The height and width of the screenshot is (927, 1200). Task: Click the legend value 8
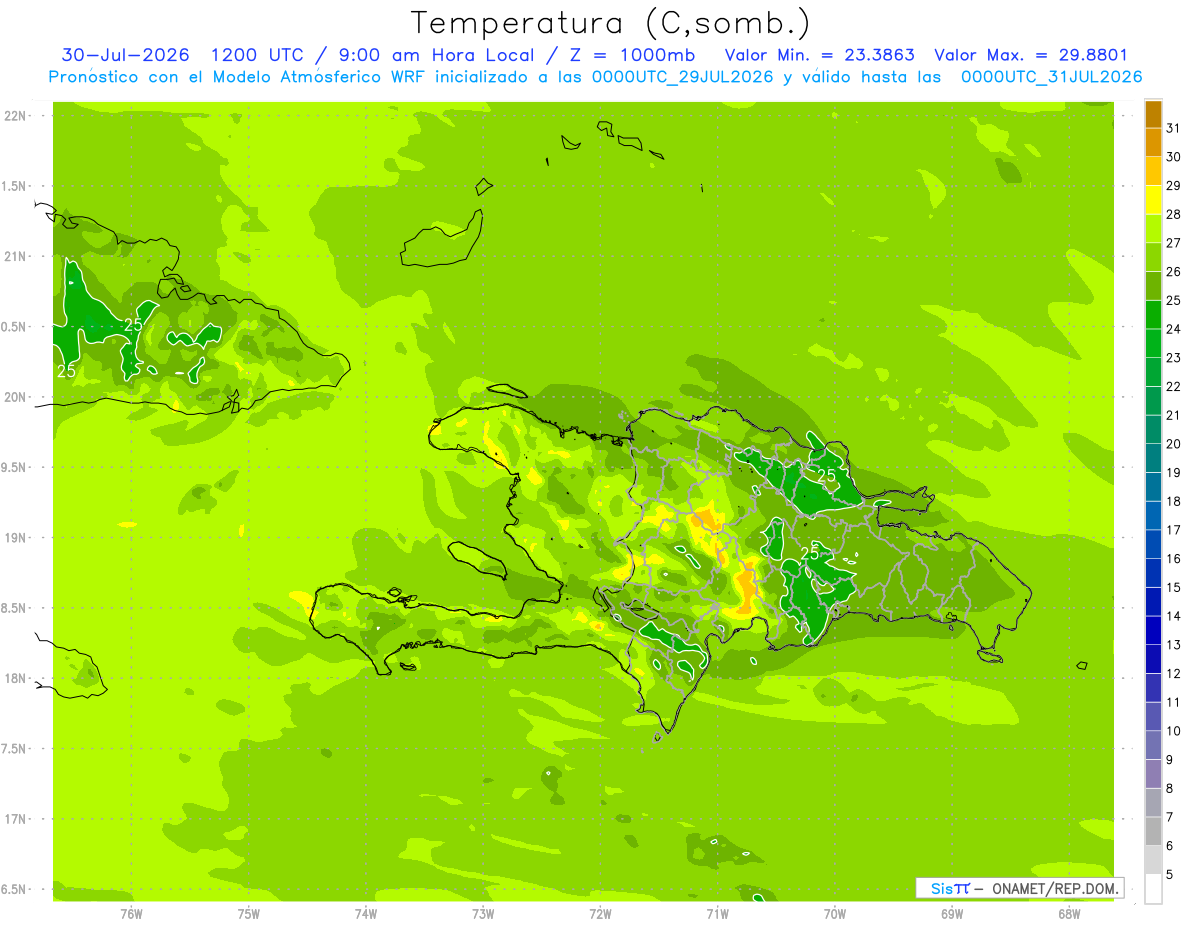(x=1169, y=789)
